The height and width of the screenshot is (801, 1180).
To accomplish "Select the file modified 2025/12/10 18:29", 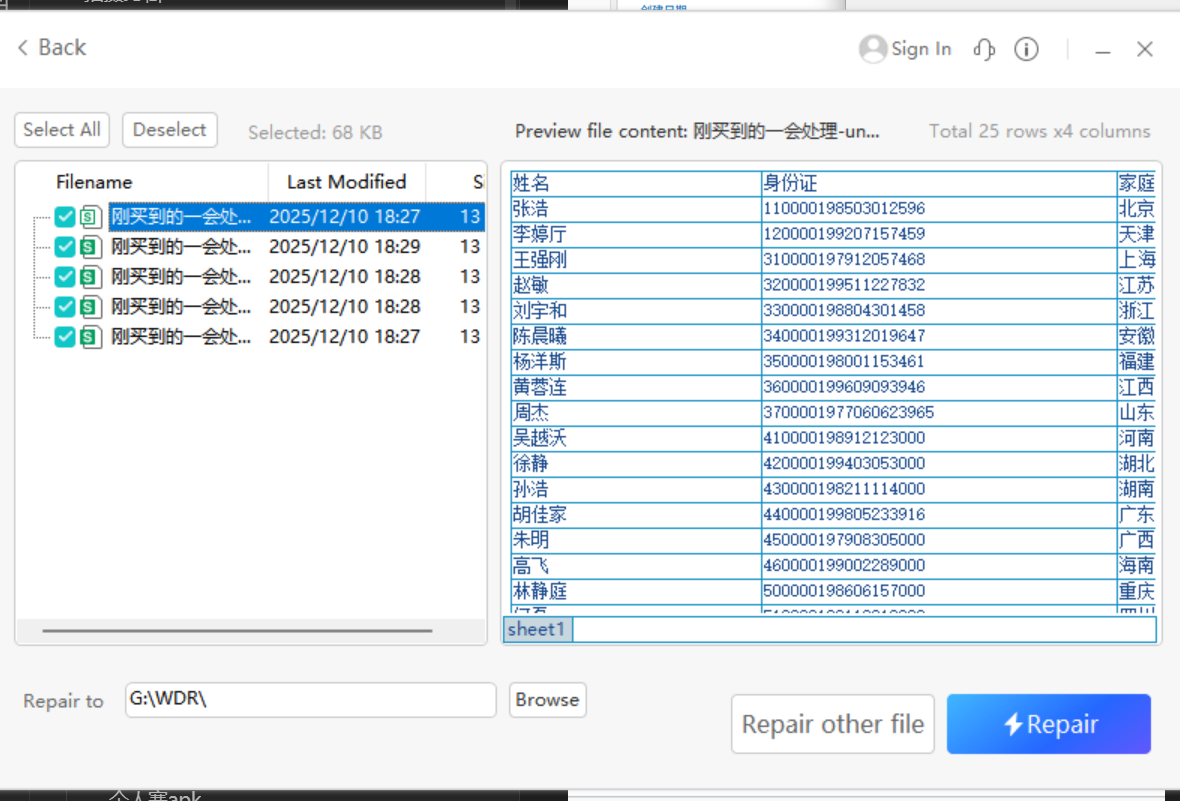I will 296,247.
